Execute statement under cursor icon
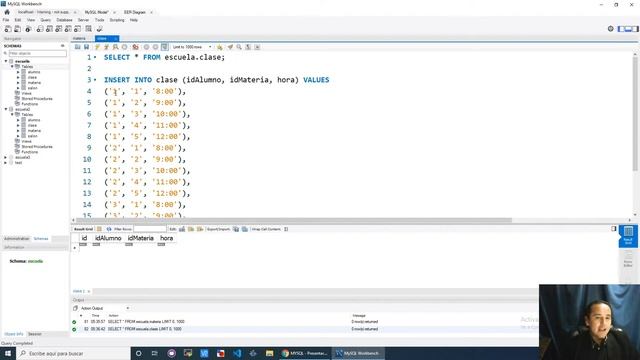Image resolution: width=640 pixels, height=360 pixels. (106, 47)
